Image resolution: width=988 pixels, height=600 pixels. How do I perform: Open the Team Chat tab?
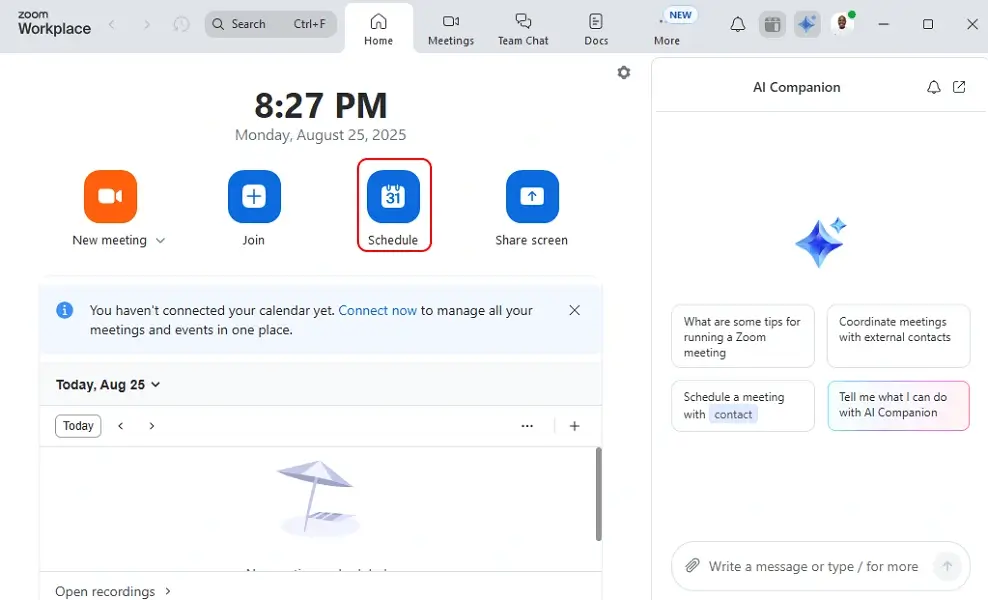pos(523,29)
